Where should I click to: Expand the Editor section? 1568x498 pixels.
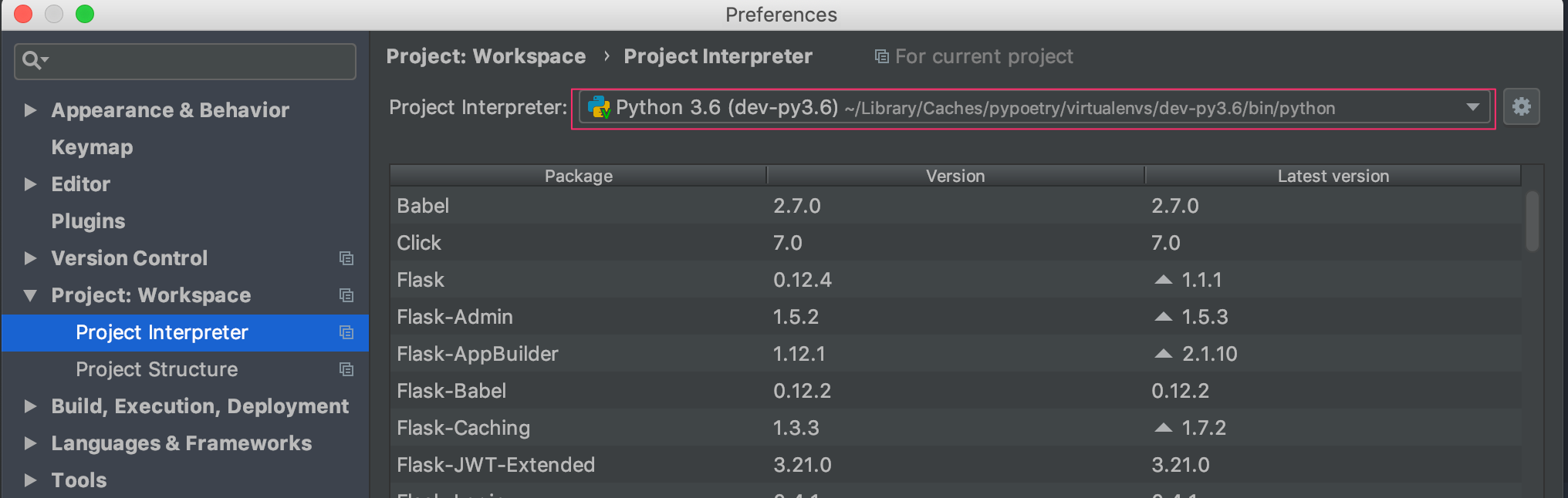[x=30, y=184]
